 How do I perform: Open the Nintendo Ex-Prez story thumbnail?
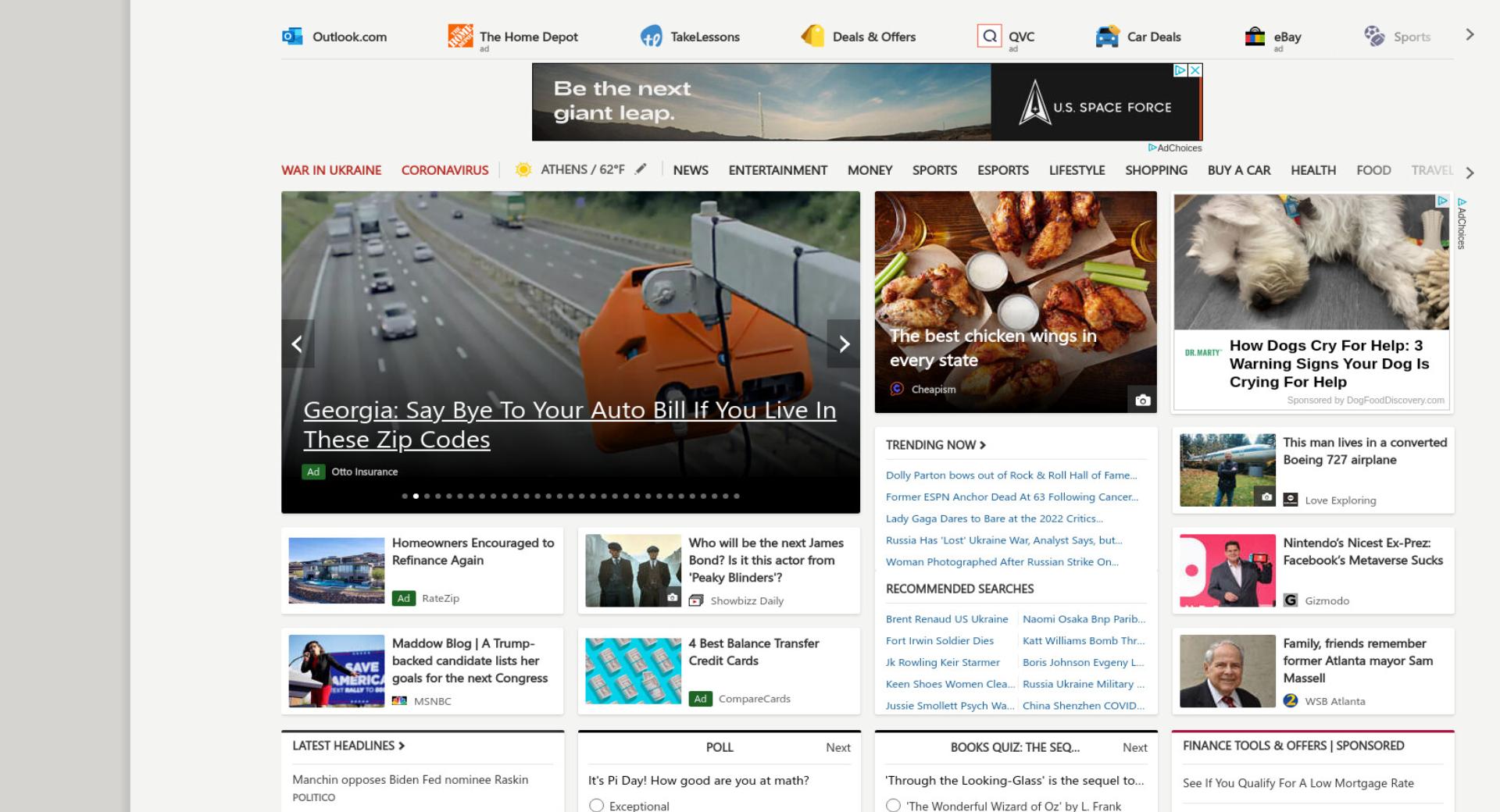click(x=1227, y=571)
